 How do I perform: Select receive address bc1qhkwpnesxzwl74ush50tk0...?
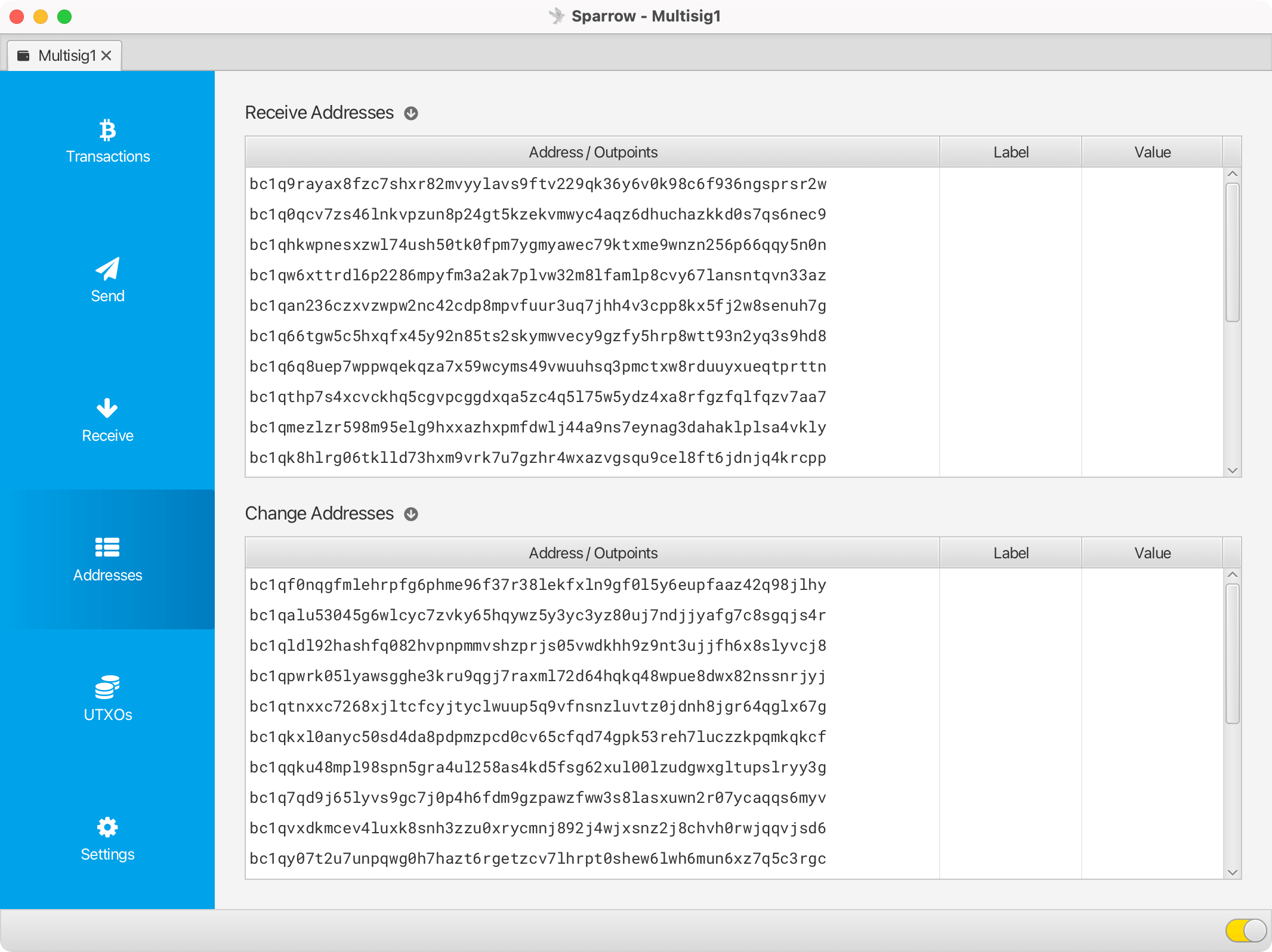click(x=538, y=245)
